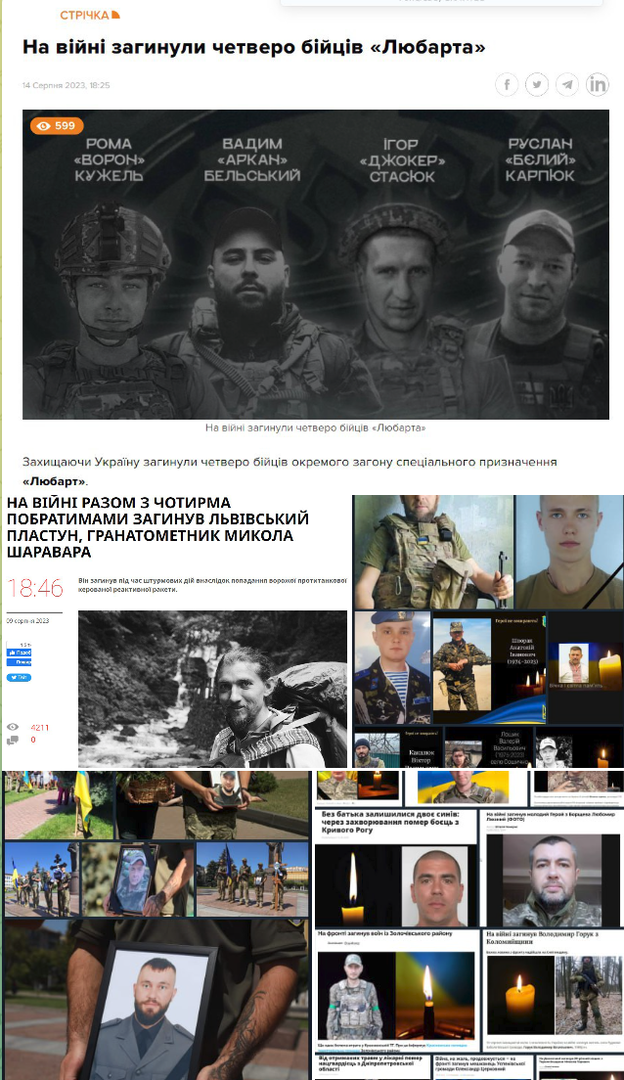Image resolution: width=624 pixels, height=1080 pixels.
Task: Click the eye views counter badge
Action: pyautogui.click(x=56, y=126)
